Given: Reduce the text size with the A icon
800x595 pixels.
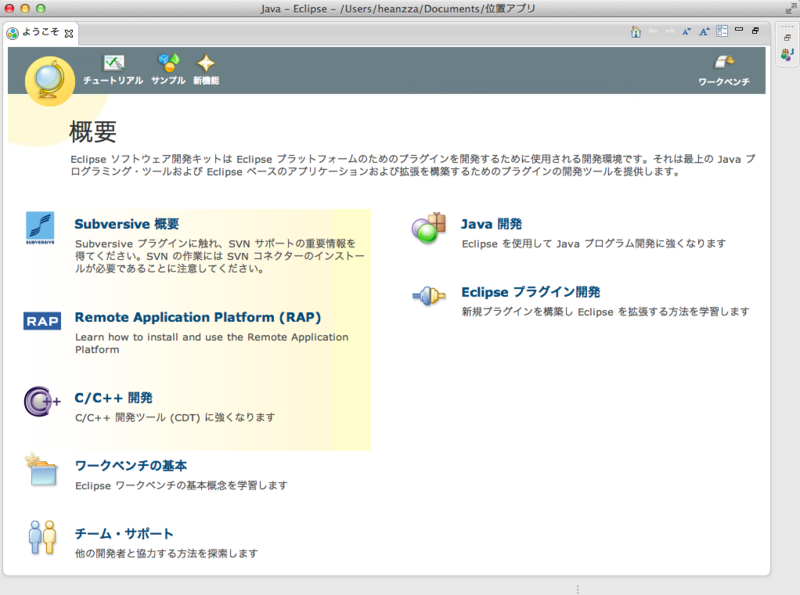Looking at the screenshot, I should [687, 32].
